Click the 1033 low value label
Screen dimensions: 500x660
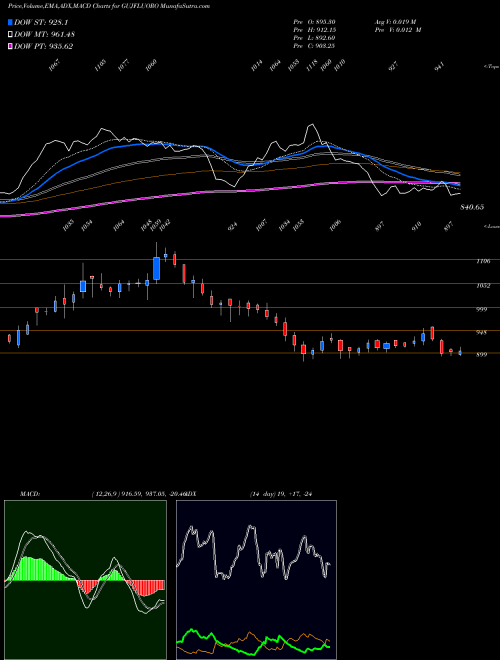click(x=68, y=225)
